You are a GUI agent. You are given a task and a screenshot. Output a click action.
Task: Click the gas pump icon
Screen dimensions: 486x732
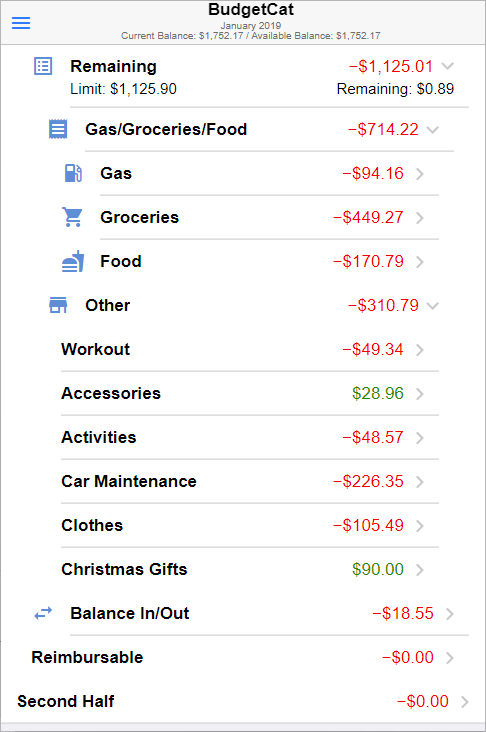click(73, 173)
